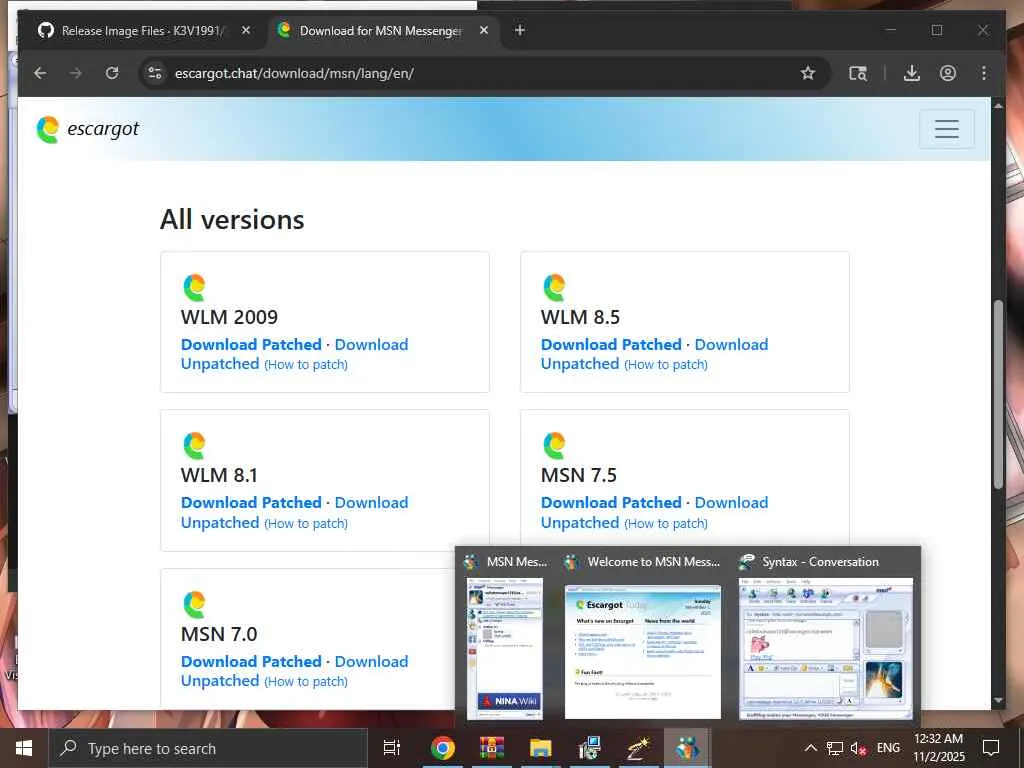Download Patched MSN 7.5

point(611,503)
